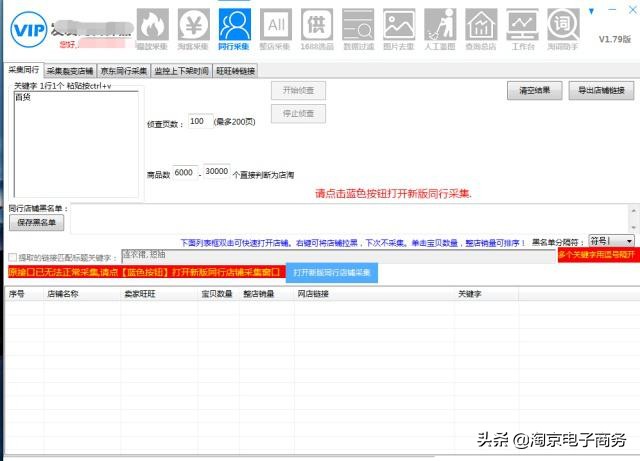640x461 pixels.
Task: Open the blue triangle menu at top right
Action: [591, 11]
